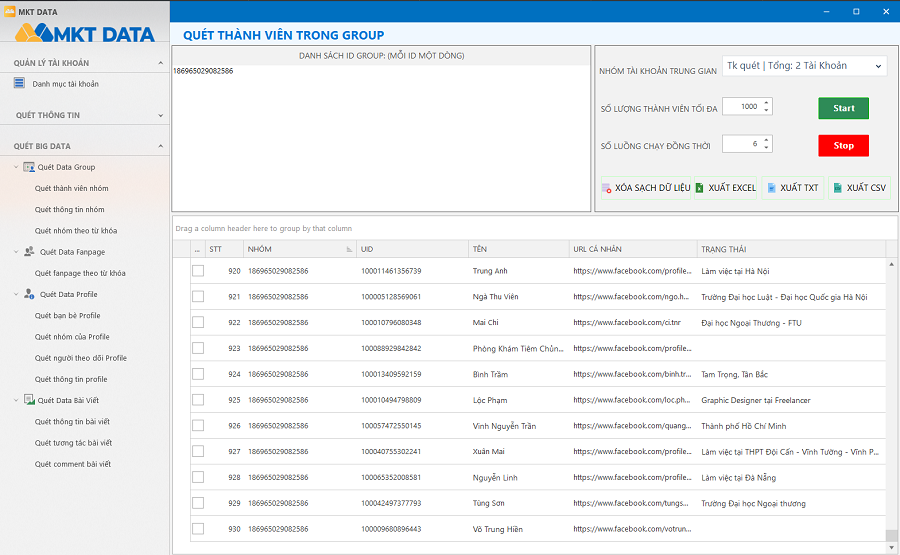Select checkbox for row 925 Lộc Phạm
This screenshot has height=555, width=900.
pyautogui.click(x=198, y=400)
